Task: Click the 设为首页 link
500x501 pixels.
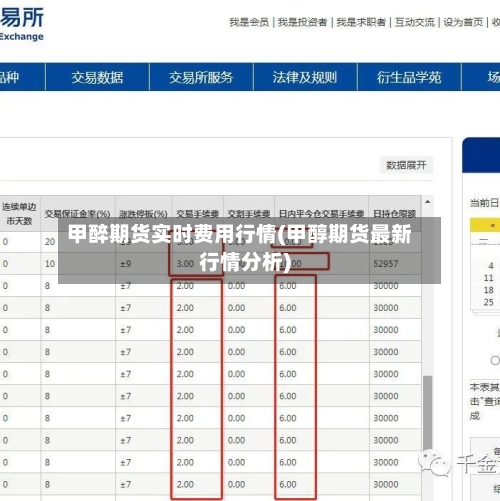Action: (463, 22)
